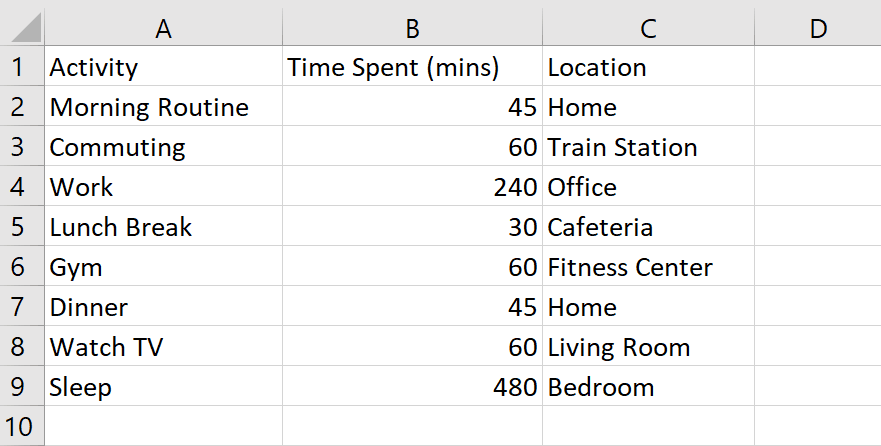Select the Morning Routine cell
Screen dimensions: 881x446
pos(163,107)
